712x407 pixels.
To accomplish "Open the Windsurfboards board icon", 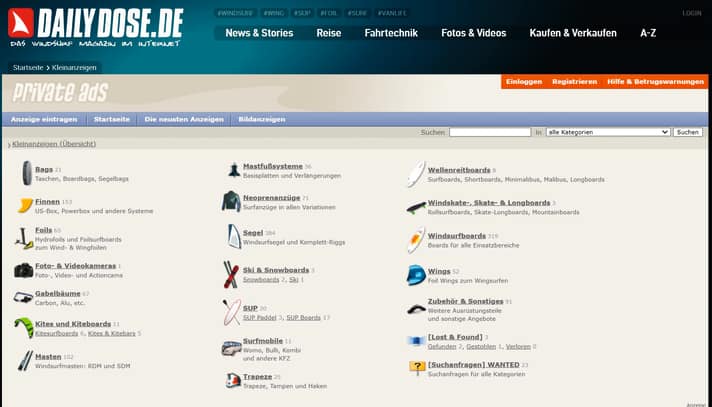I will coord(416,241).
